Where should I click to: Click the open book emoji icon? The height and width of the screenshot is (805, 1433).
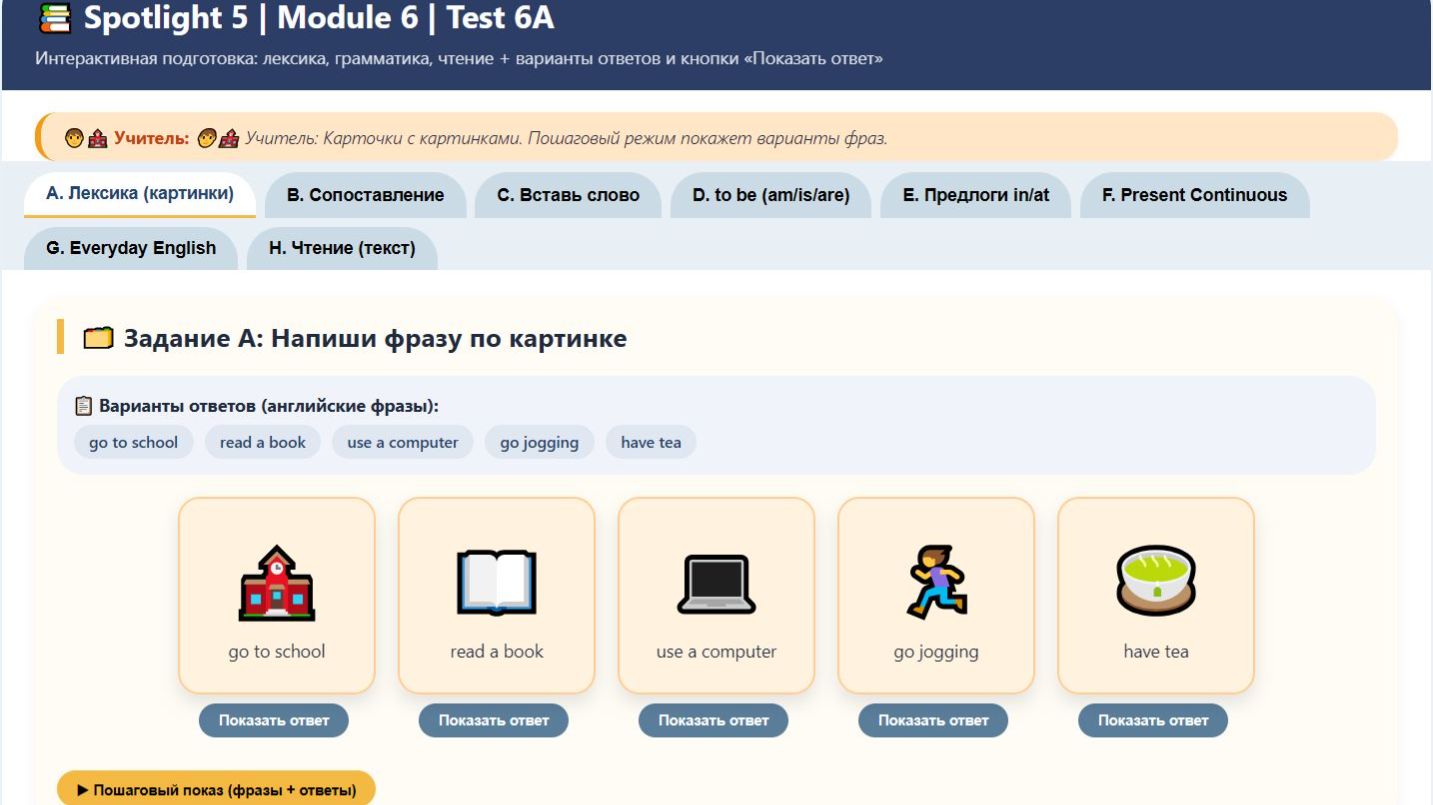point(496,584)
